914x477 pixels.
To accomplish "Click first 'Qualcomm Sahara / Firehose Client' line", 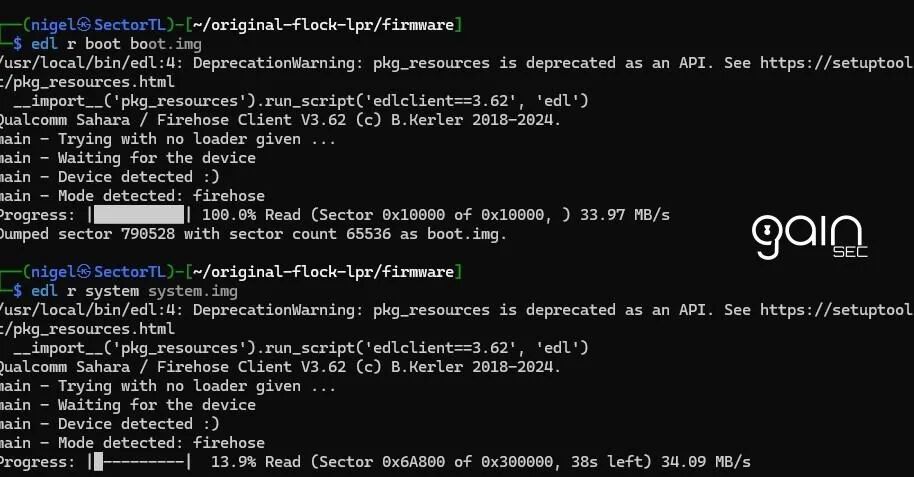I will coord(280,120).
